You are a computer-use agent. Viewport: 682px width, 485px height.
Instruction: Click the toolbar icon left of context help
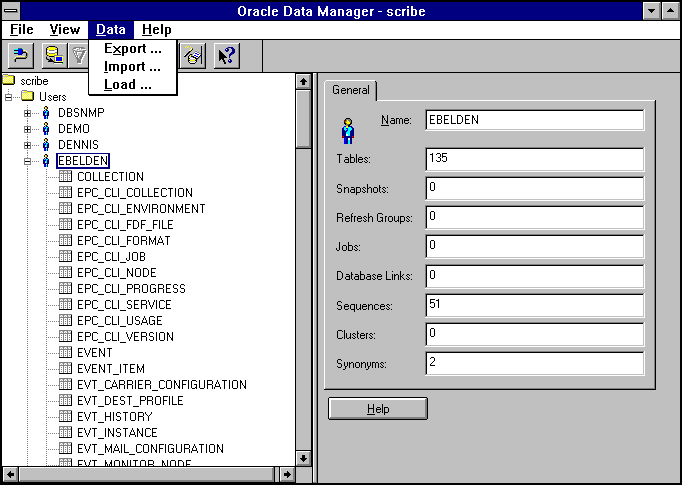point(194,55)
